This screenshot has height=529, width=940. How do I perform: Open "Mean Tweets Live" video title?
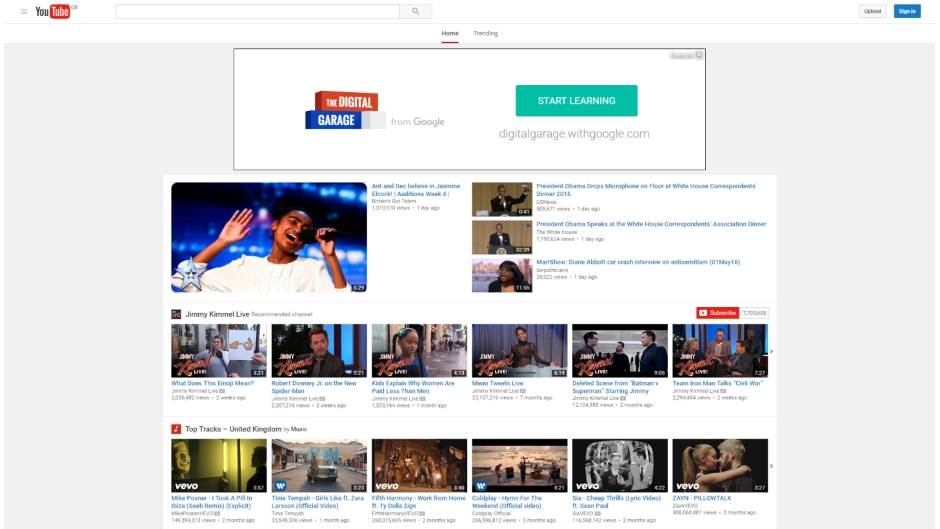click(497, 383)
